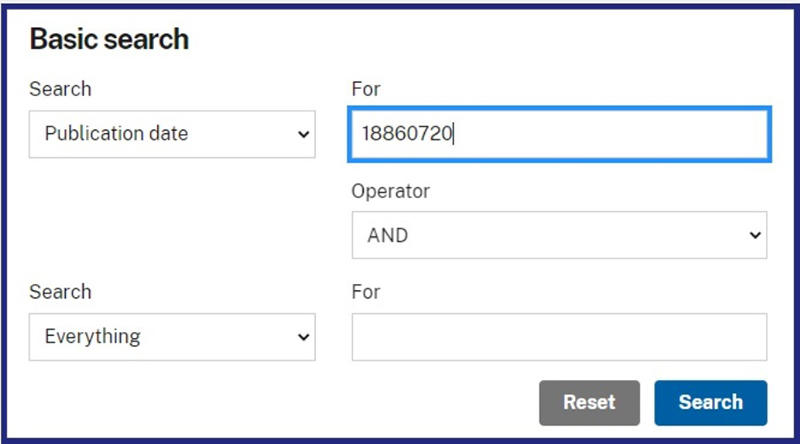The width and height of the screenshot is (800, 444).
Task: Click the For label above the date field
Action: point(366,89)
